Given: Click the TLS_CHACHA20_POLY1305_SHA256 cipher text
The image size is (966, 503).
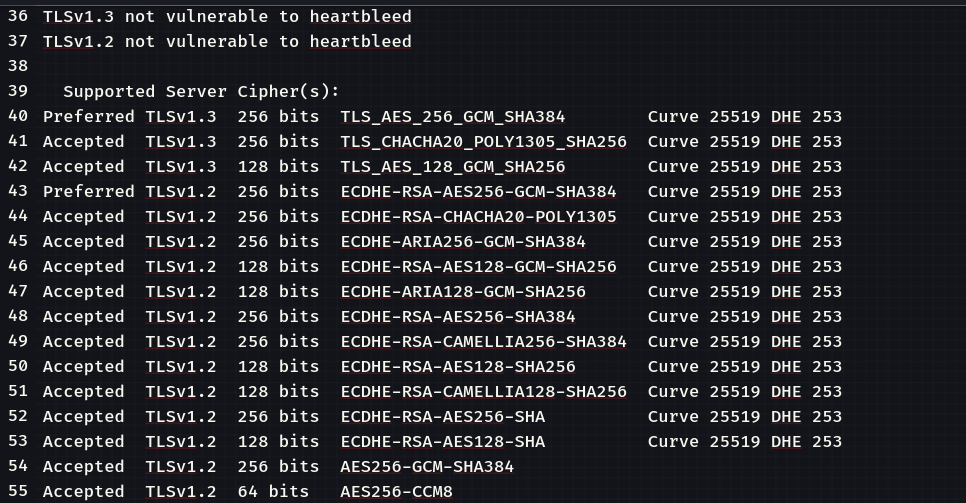Looking at the screenshot, I should coord(483,141).
